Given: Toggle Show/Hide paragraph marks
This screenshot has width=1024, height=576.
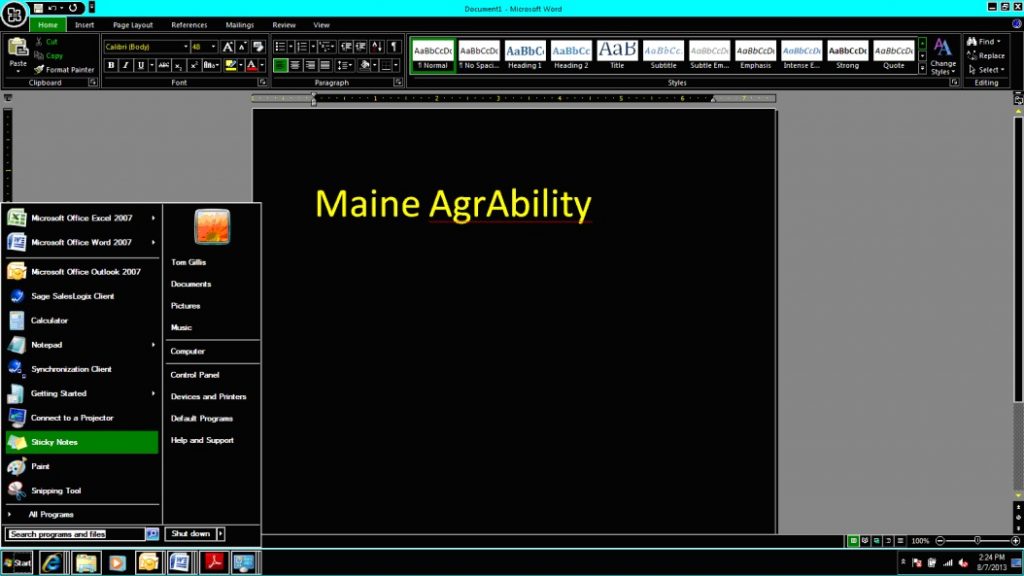Looking at the screenshot, I should click(394, 47).
